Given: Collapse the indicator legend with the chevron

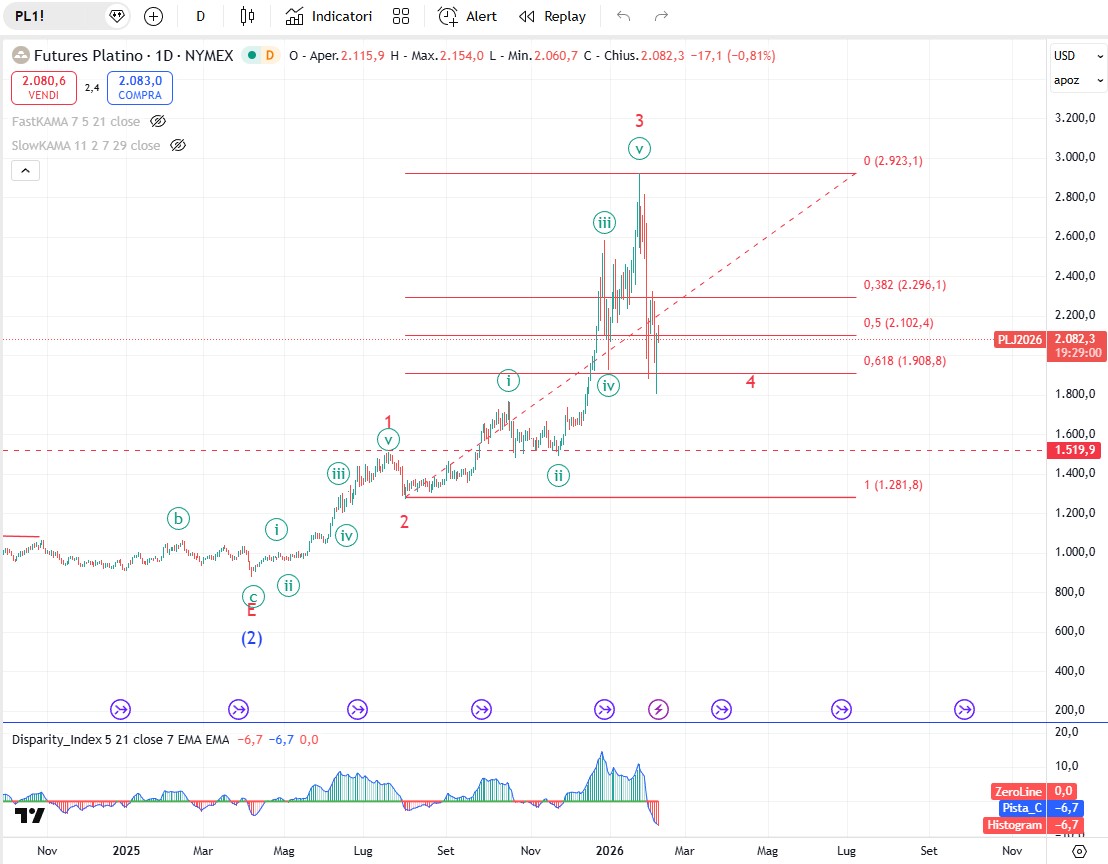Looking at the screenshot, I should tap(25, 170).
